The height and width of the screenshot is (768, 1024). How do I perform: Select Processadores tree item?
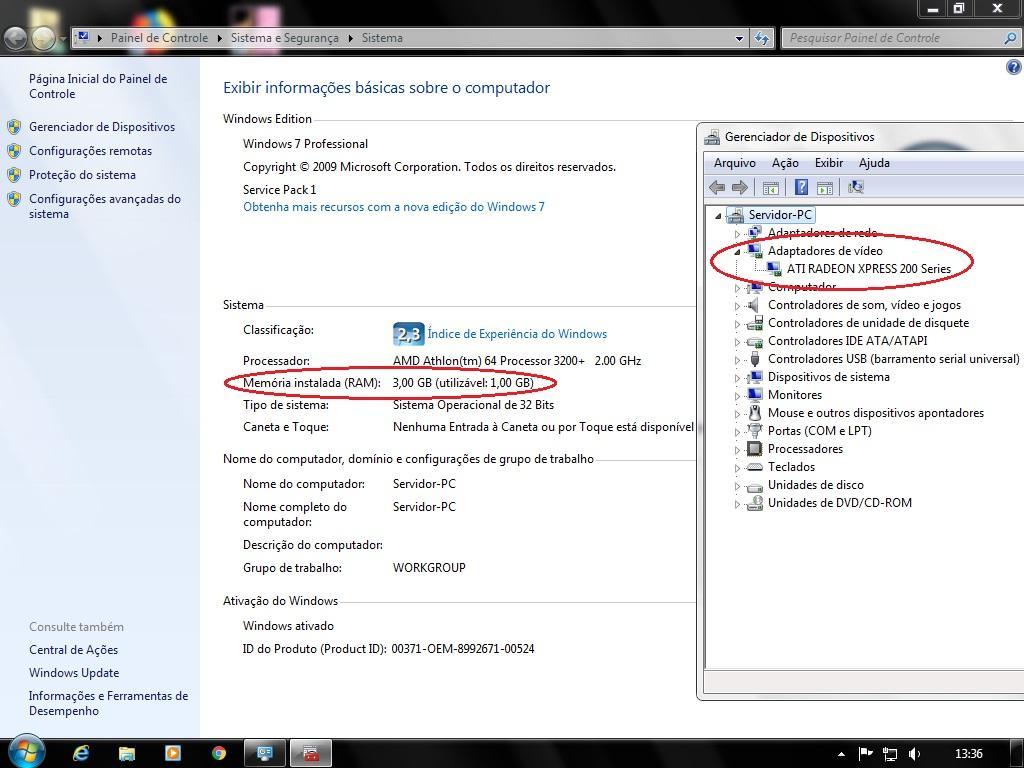pyautogui.click(x=805, y=449)
